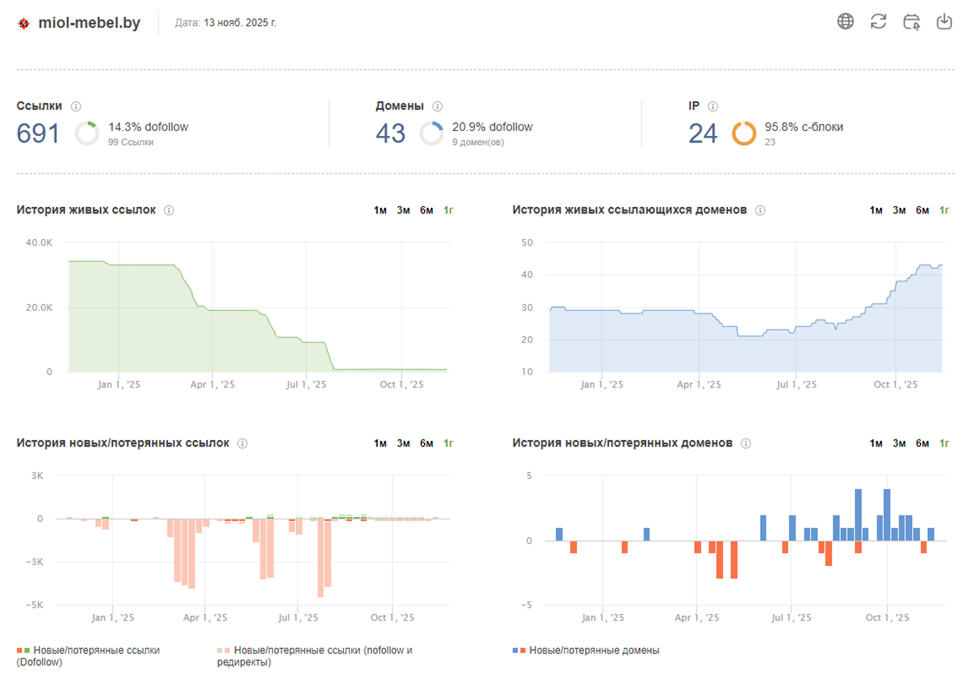974x685 pixels.
Task: Toggle the Новые/потерянные ссылки (Dofollow) legend
Action: tap(88, 656)
